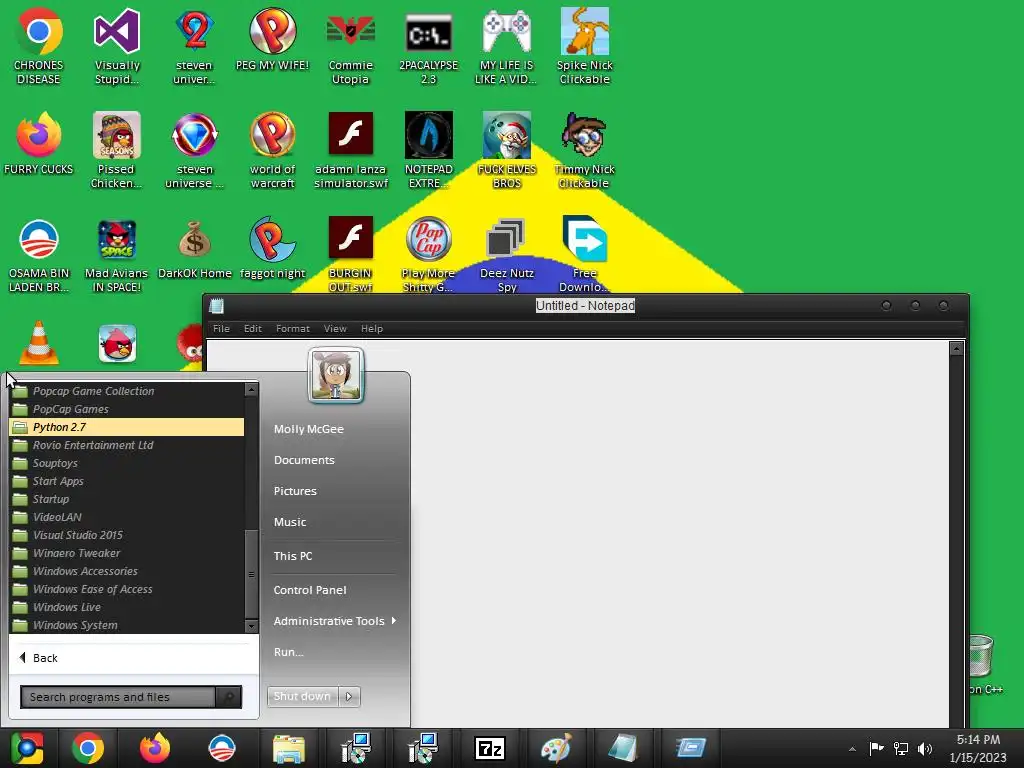Select the Timmy Nick Clickable icon
The width and height of the screenshot is (1024, 768).
(584, 150)
